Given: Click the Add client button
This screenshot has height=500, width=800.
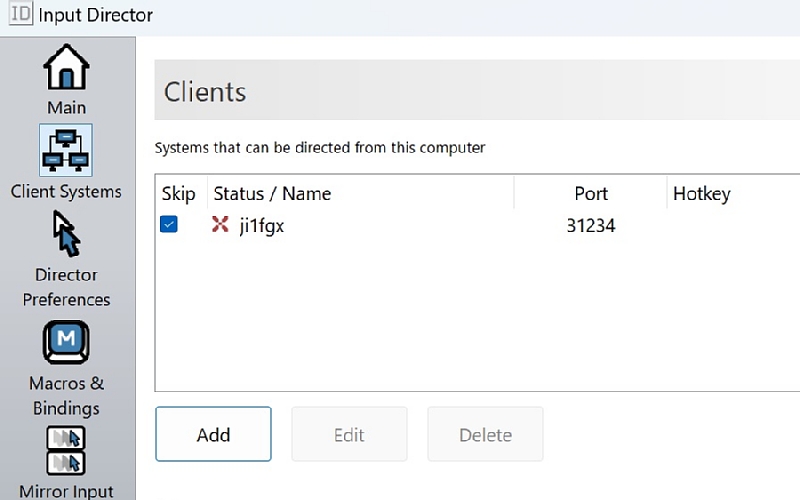Looking at the screenshot, I should (213, 434).
